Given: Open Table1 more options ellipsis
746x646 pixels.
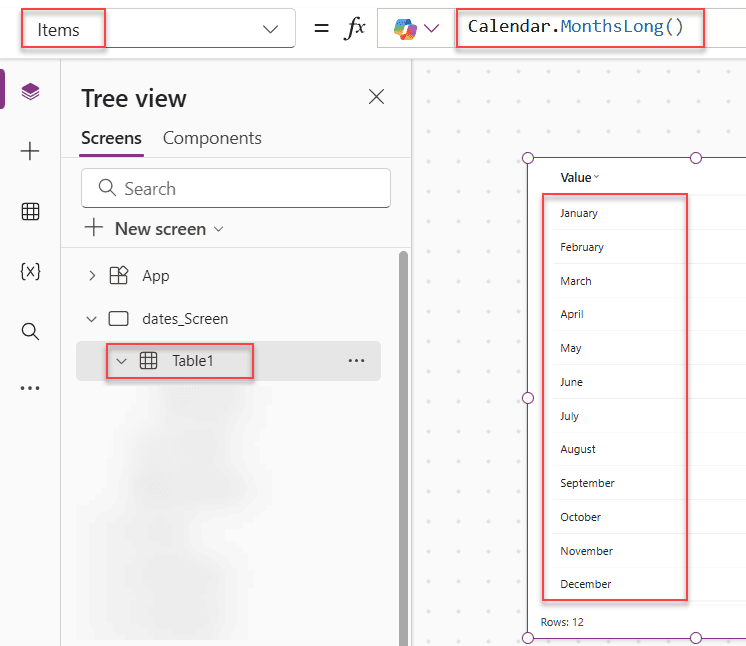Looking at the screenshot, I should tap(356, 361).
